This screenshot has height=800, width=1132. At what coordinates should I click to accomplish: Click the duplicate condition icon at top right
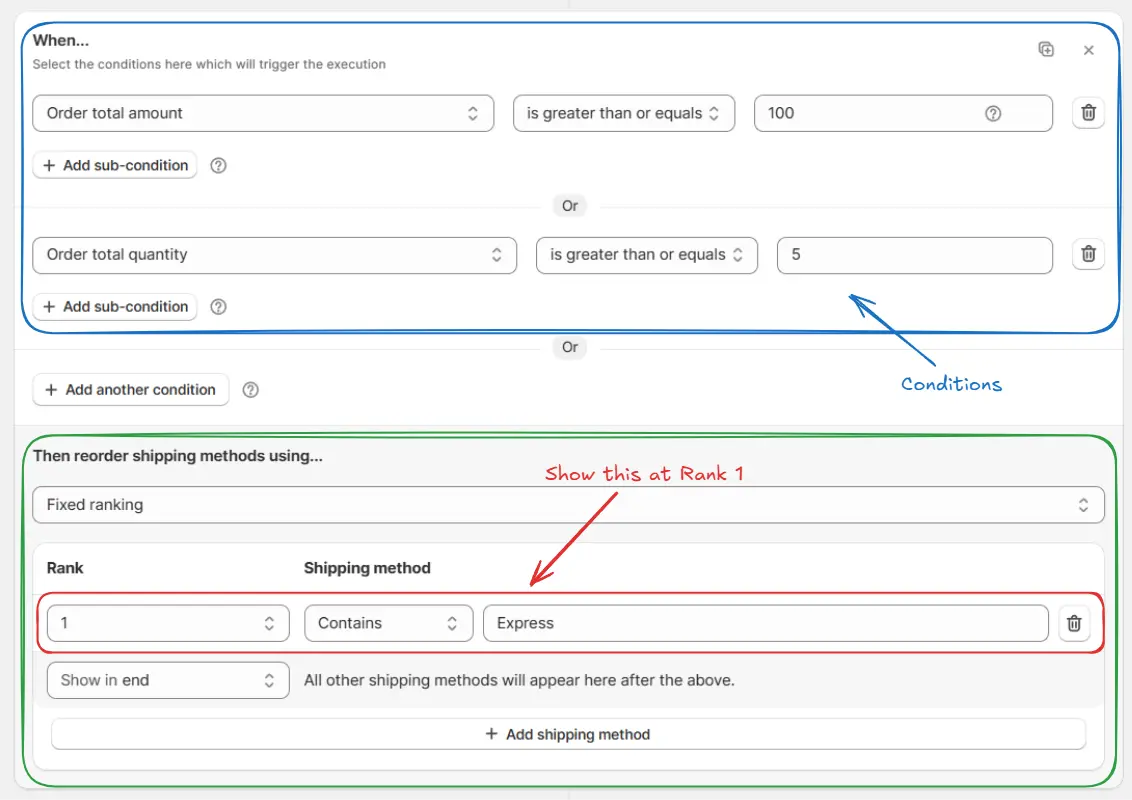(1046, 49)
